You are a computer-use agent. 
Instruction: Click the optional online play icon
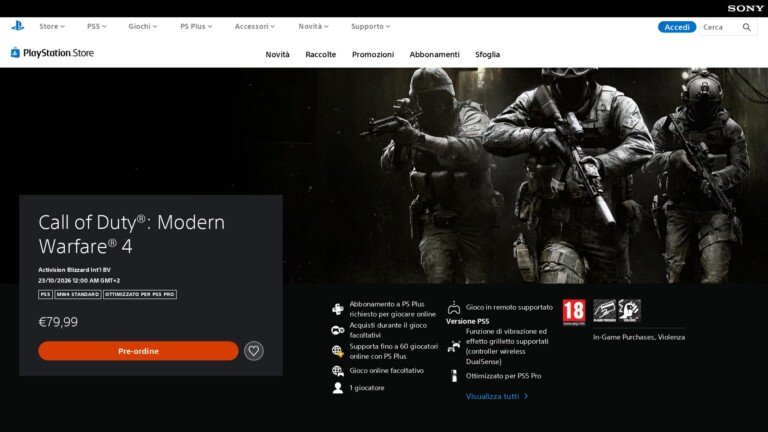(337, 371)
